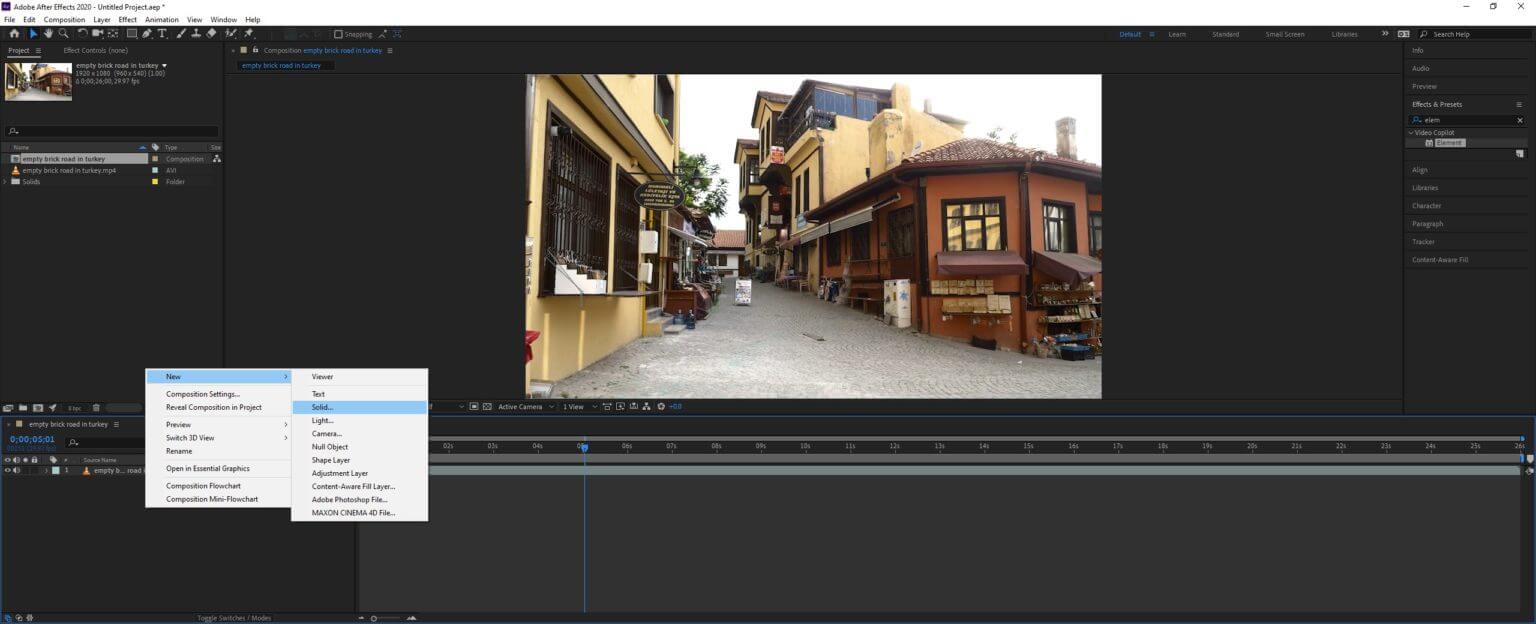Select the Horizontal Type tool

(x=163, y=33)
